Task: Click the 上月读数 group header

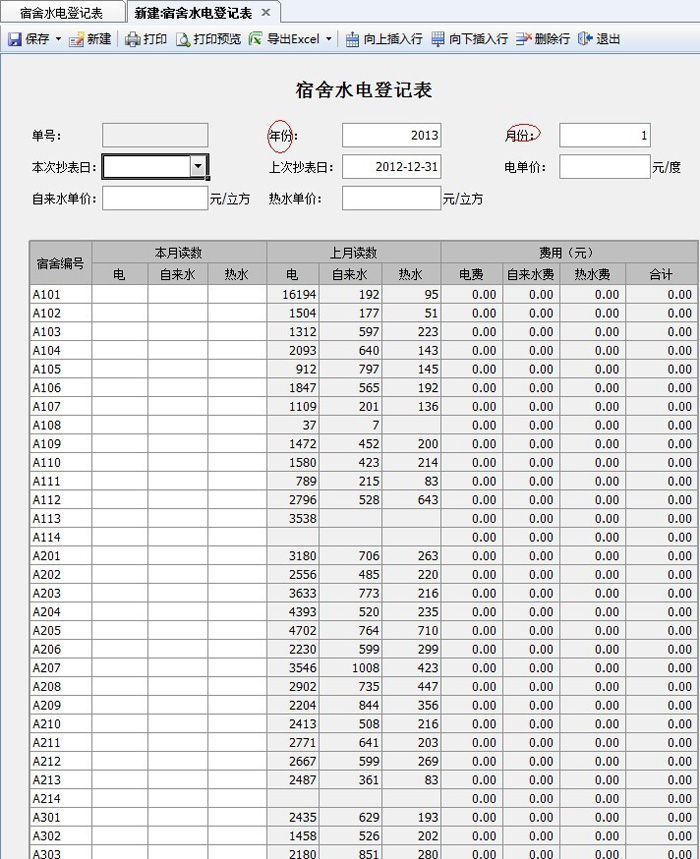Action: 353,253
